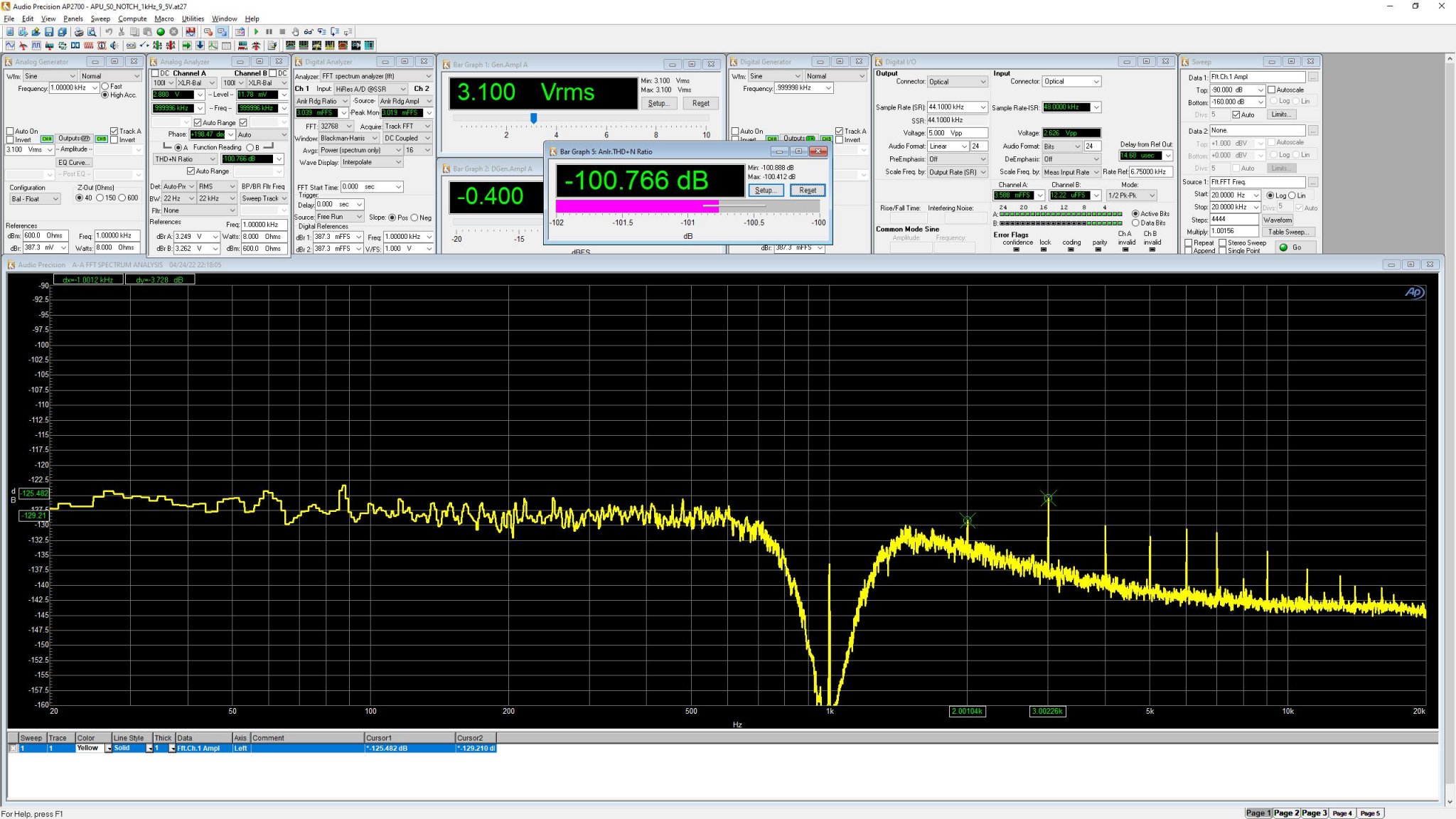Select the Neg slope radio button

pyautogui.click(x=414, y=218)
